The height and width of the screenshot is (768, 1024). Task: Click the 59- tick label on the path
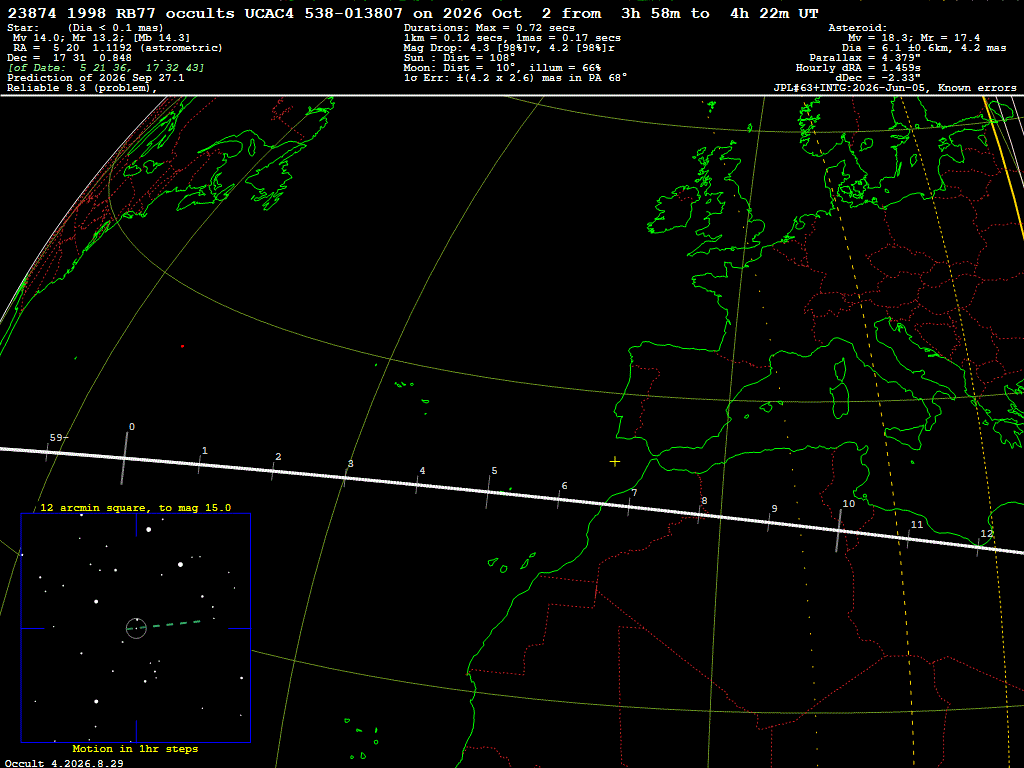[59, 438]
